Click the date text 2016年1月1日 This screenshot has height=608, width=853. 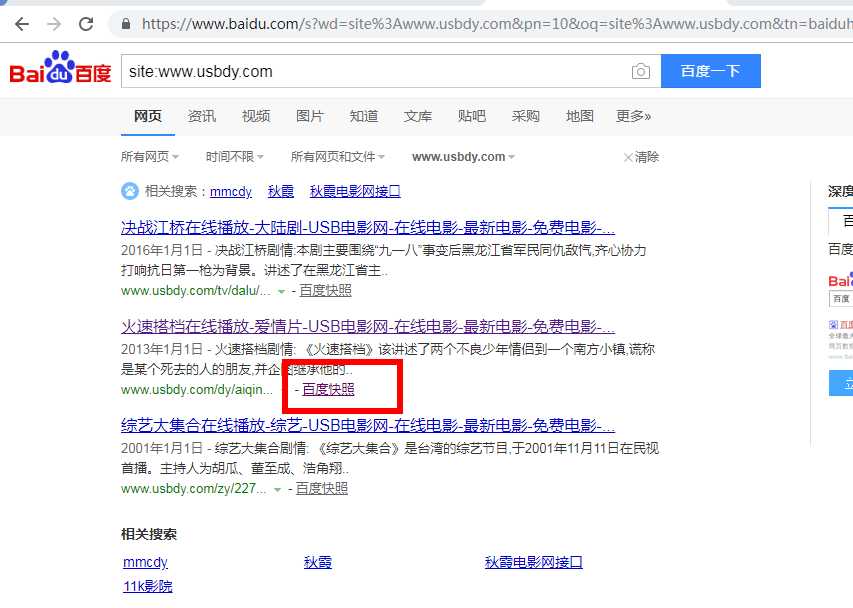click(x=162, y=251)
